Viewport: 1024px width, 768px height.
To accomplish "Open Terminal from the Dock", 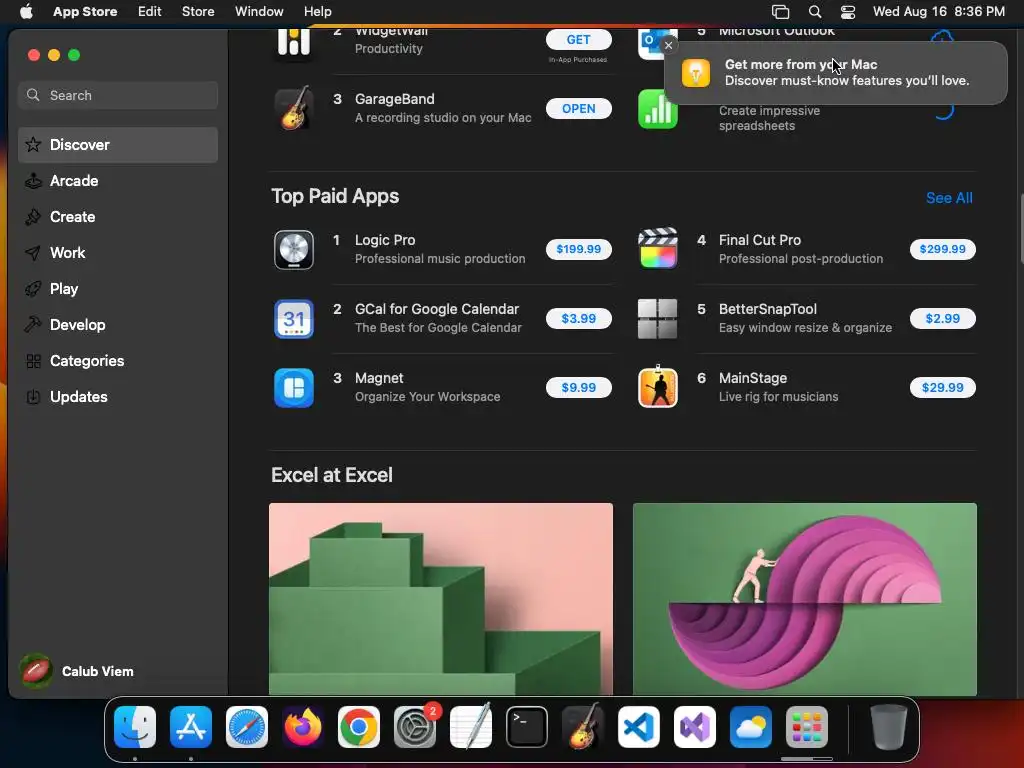I will coord(527,727).
